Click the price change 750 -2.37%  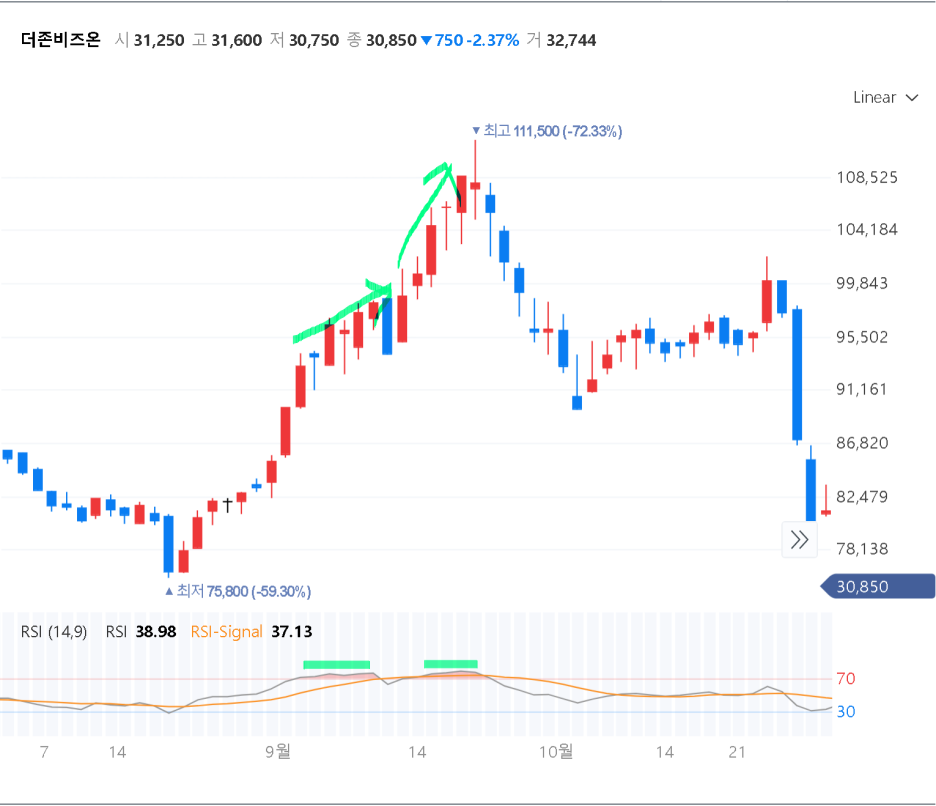(x=470, y=41)
